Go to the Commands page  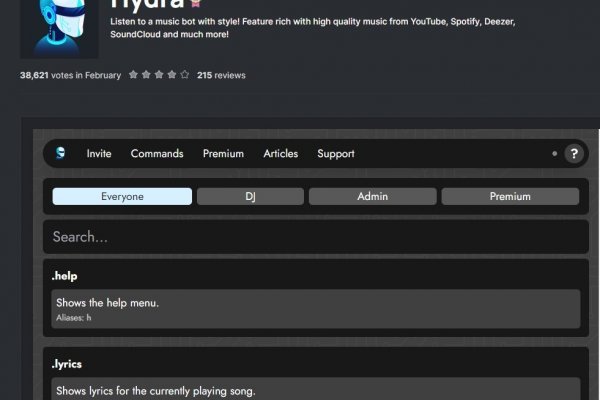tap(157, 154)
